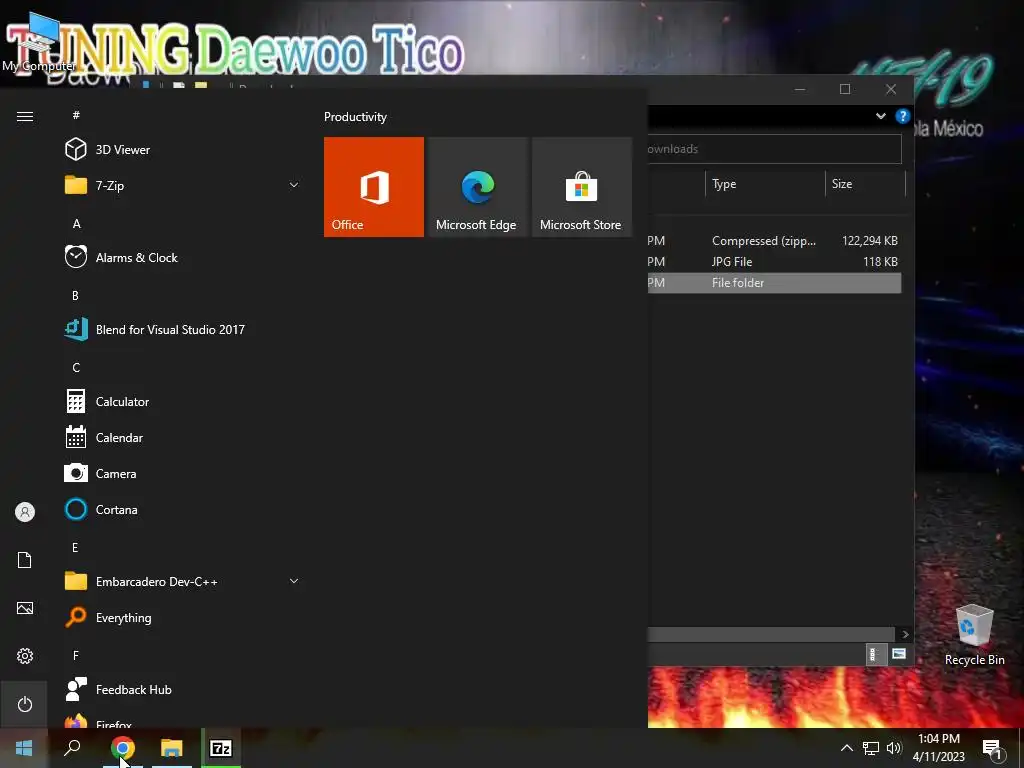Screen dimensions: 1024x768
Task: Launch Alarms & Clock app
Action: point(183,257)
